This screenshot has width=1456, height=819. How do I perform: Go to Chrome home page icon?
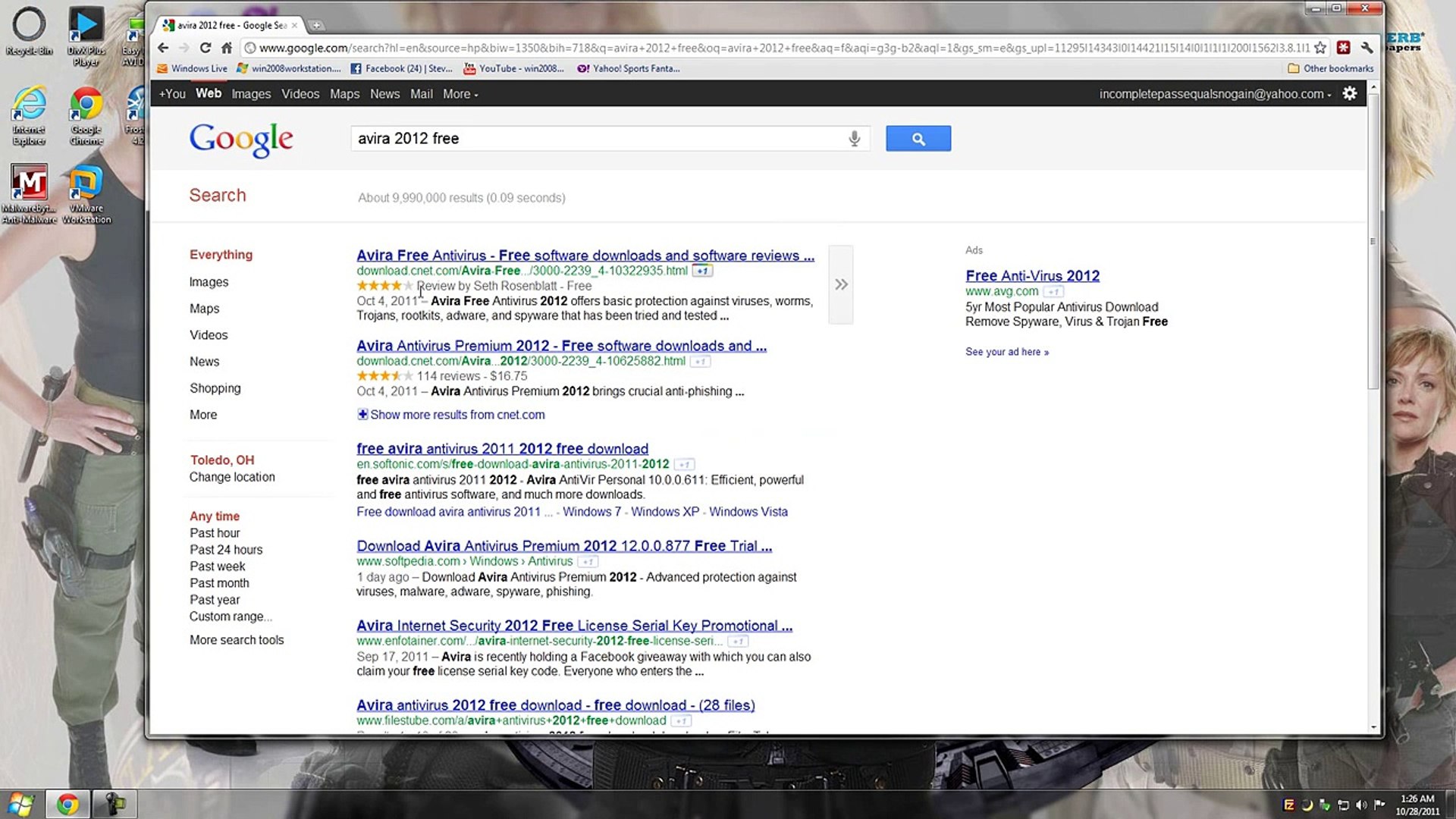click(226, 48)
